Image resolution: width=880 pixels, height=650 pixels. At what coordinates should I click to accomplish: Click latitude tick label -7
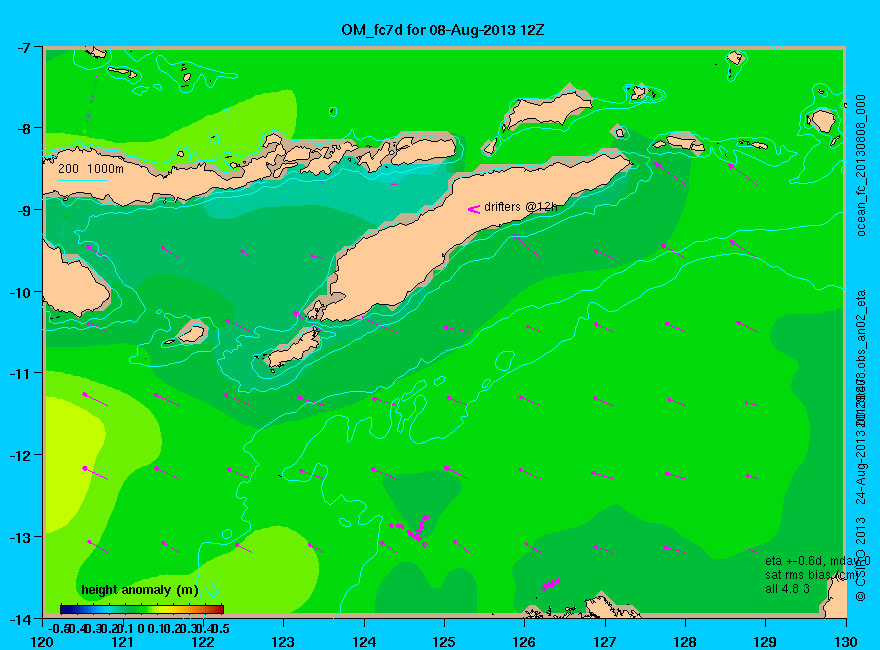[23, 48]
